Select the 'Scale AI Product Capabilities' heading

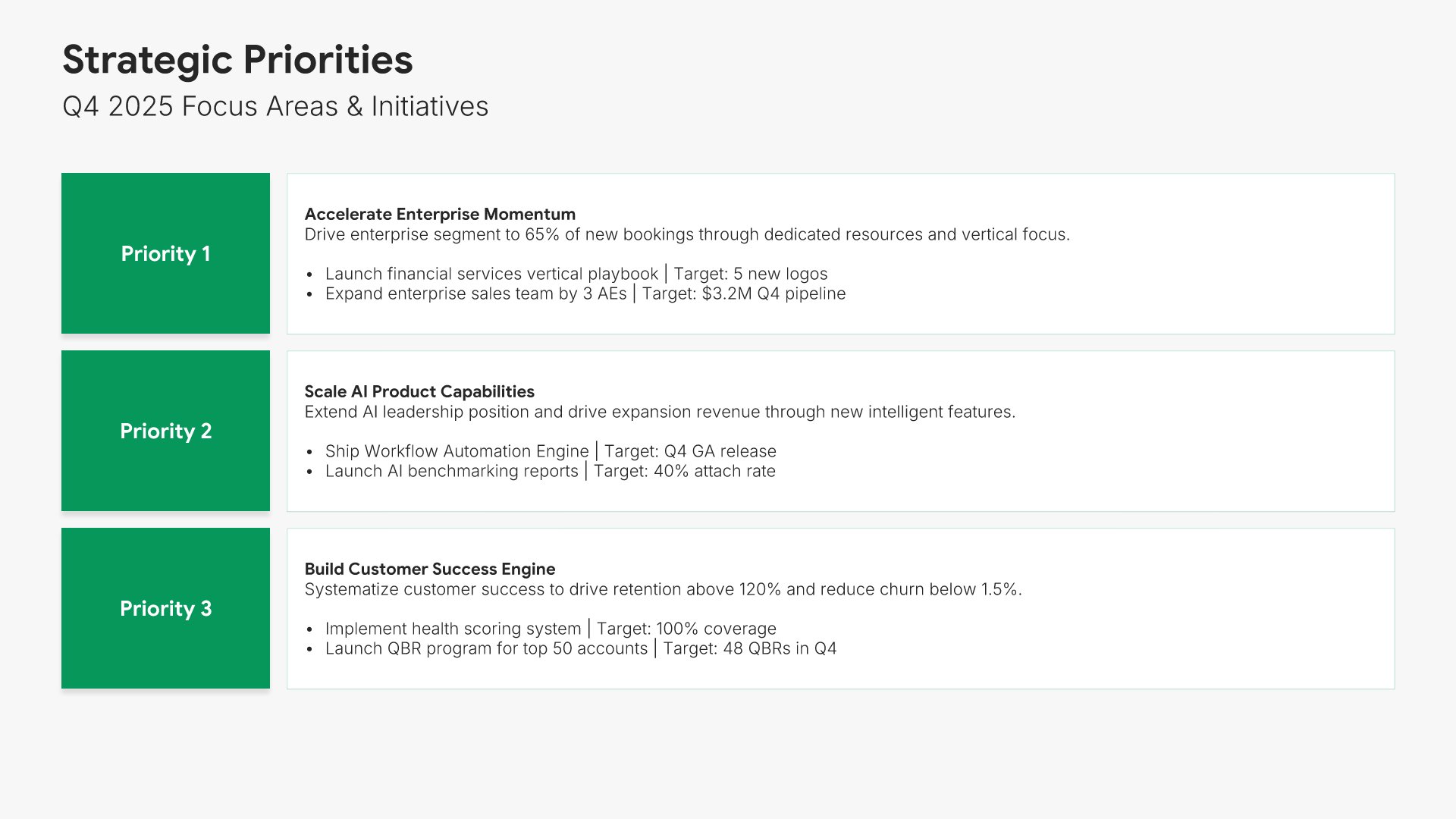pos(419,392)
